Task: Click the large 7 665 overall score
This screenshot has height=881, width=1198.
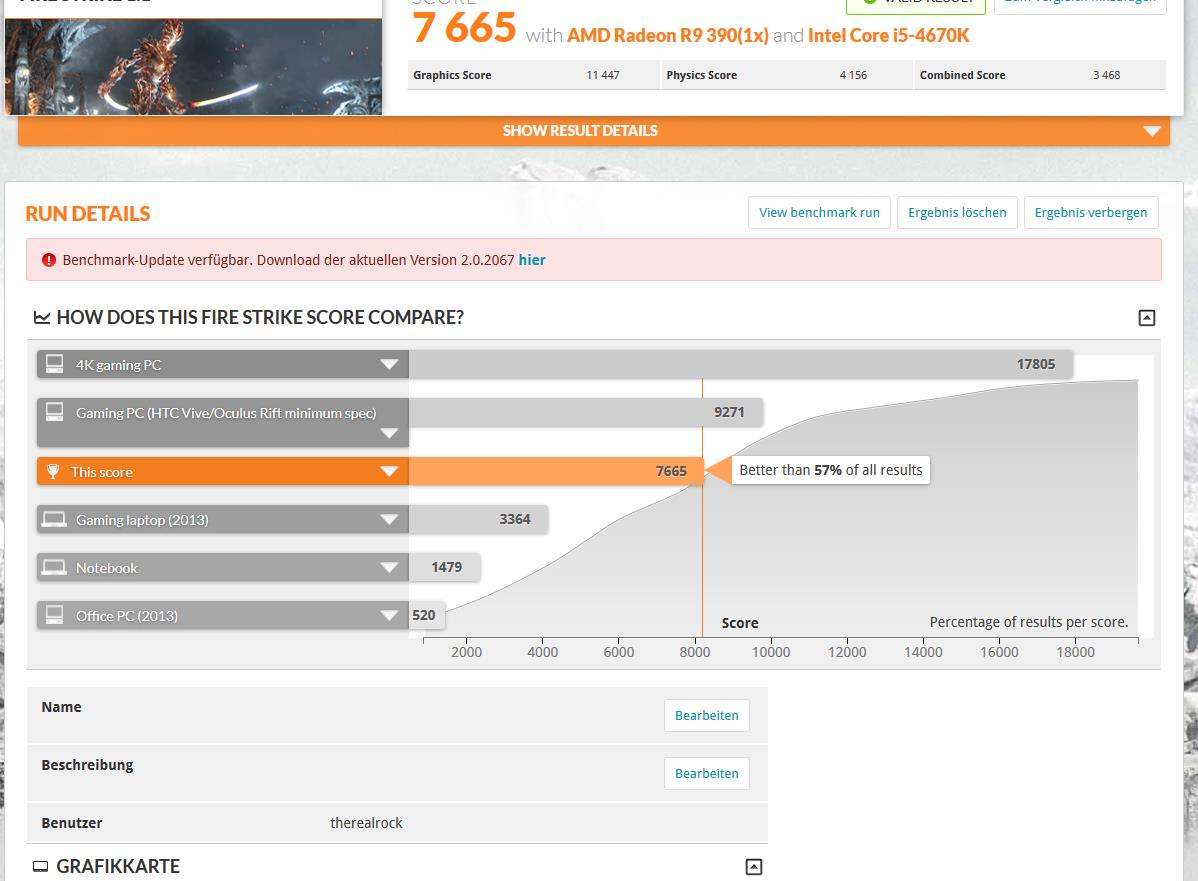Action: [465, 28]
